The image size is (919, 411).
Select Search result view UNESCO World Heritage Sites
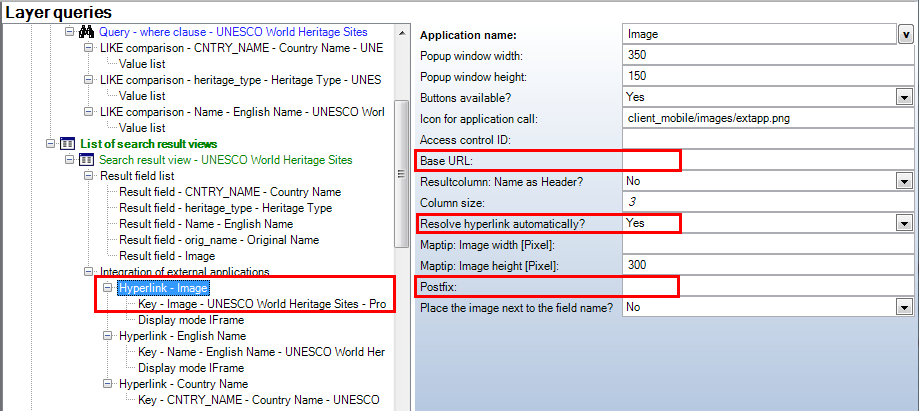click(226, 159)
